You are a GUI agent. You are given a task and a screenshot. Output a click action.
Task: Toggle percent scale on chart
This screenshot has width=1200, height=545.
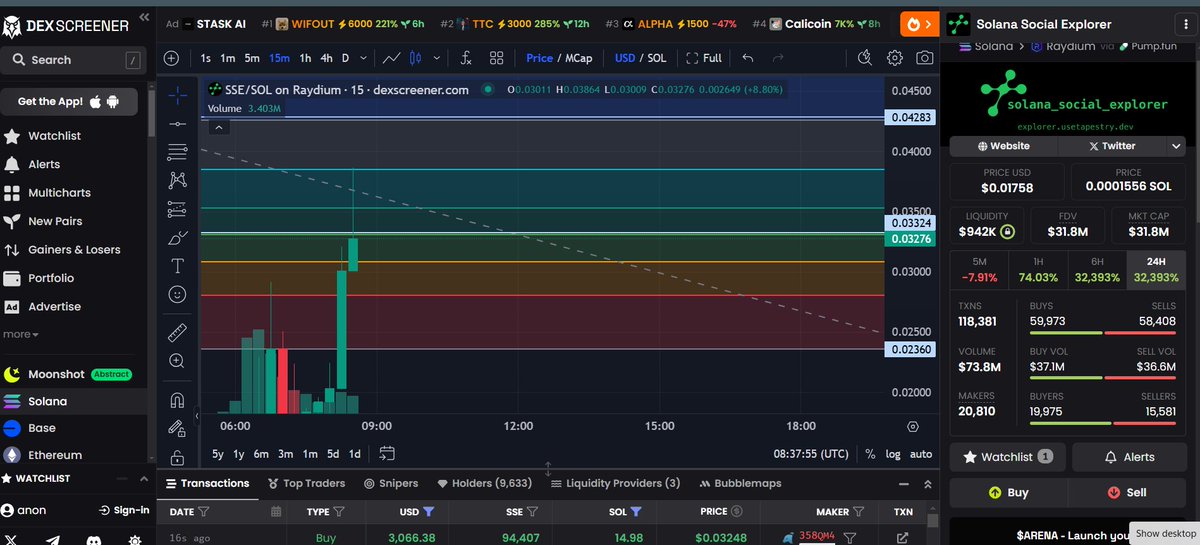tap(870, 454)
